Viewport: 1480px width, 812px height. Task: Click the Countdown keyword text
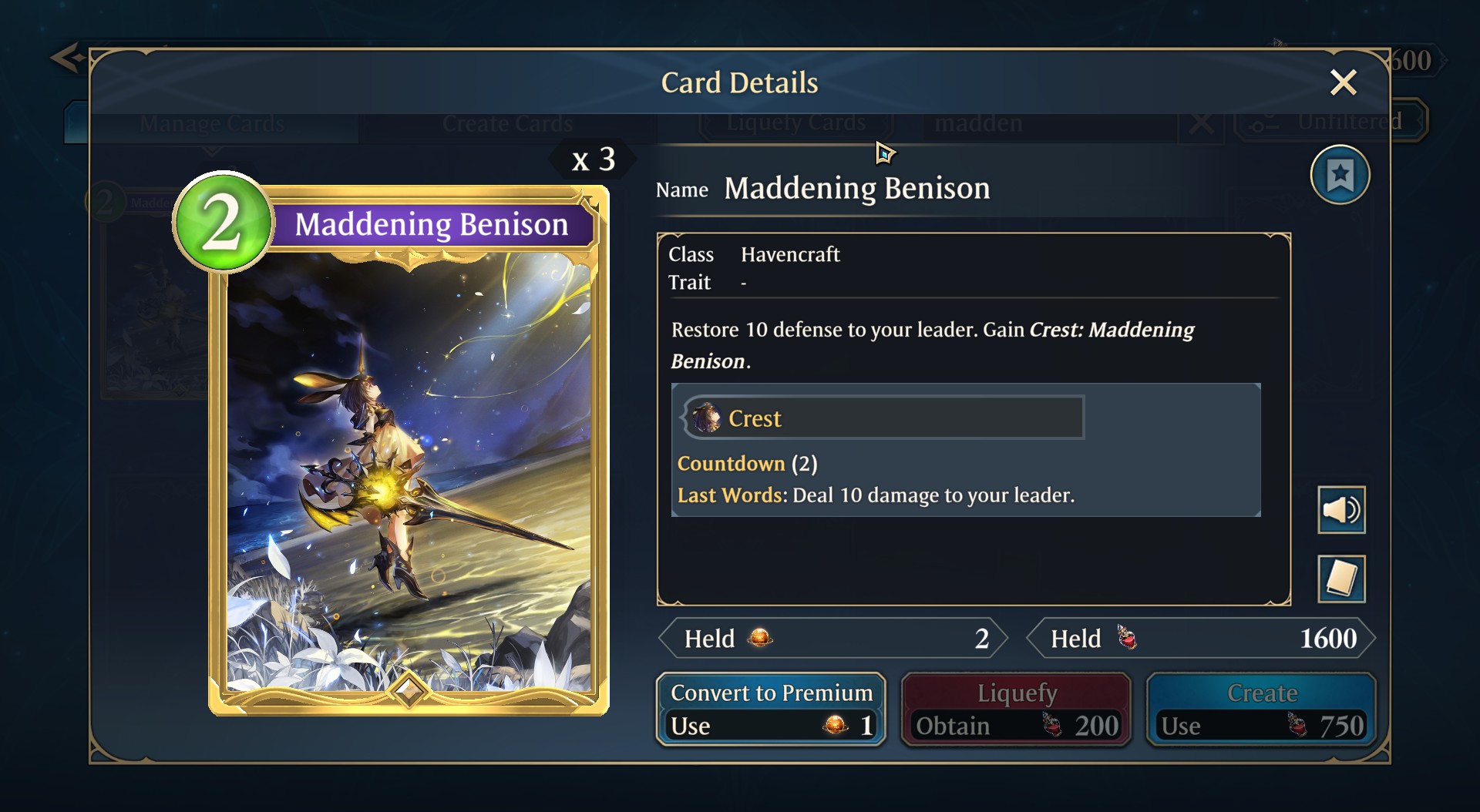tap(731, 463)
